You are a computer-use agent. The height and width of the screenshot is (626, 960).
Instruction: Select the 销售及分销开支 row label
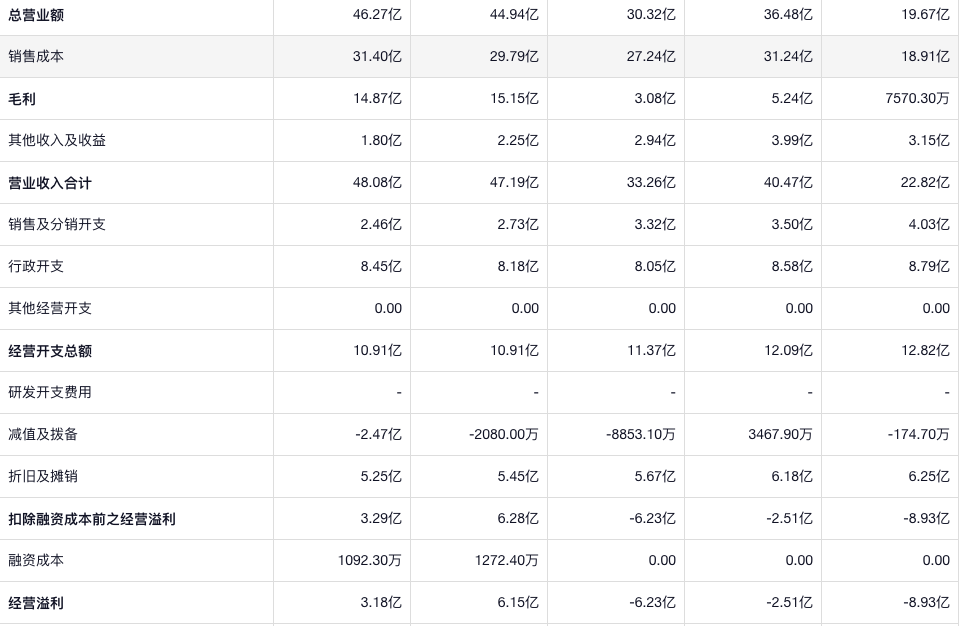[57, 225]
